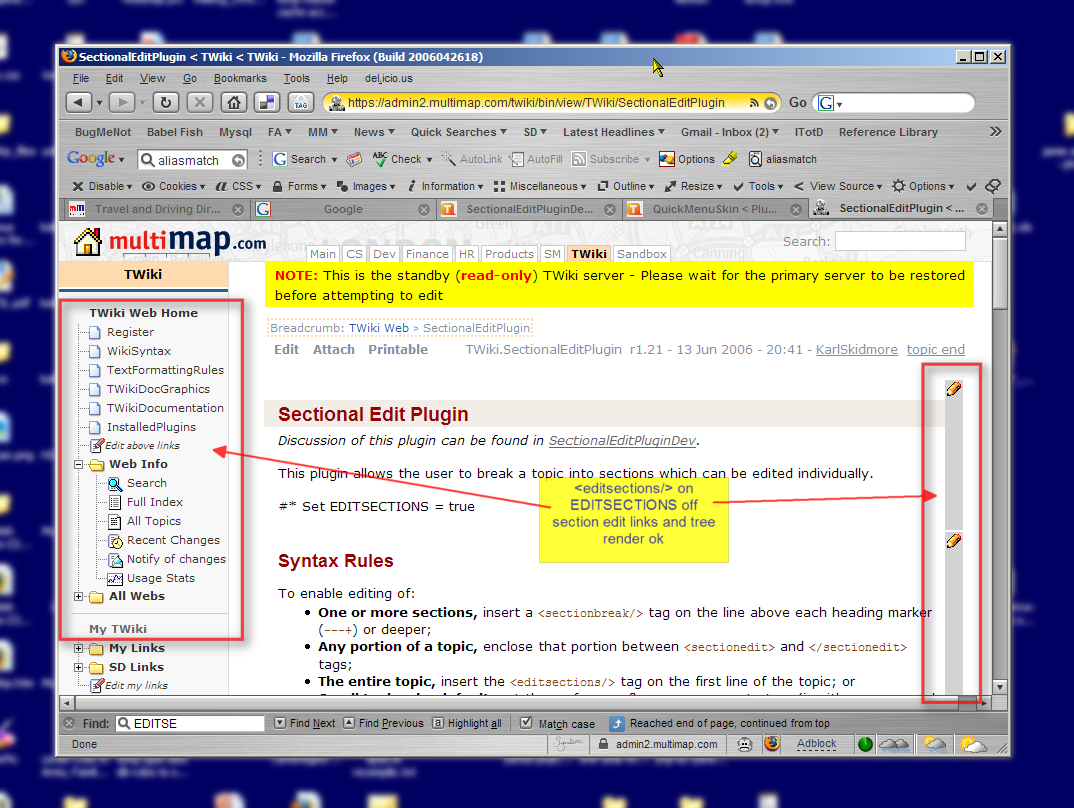Click the Find text field with EDITSE
This screenshot has width=1074, height=808.
coord(190,723)
